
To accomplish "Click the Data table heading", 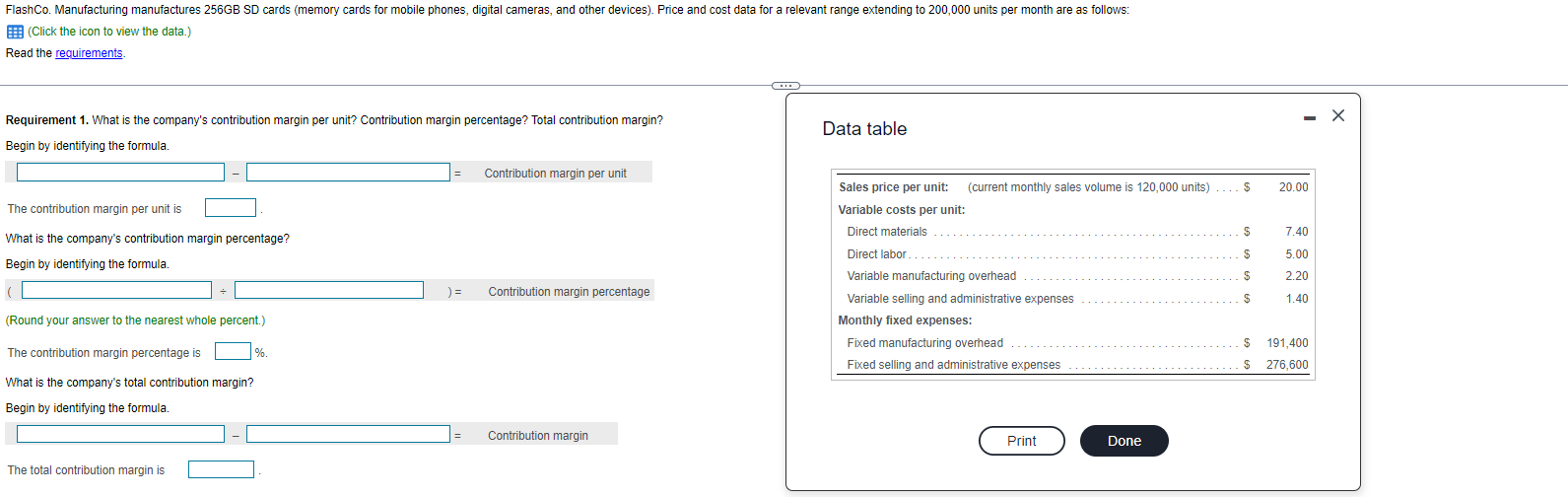I will (x=864, y=129).
